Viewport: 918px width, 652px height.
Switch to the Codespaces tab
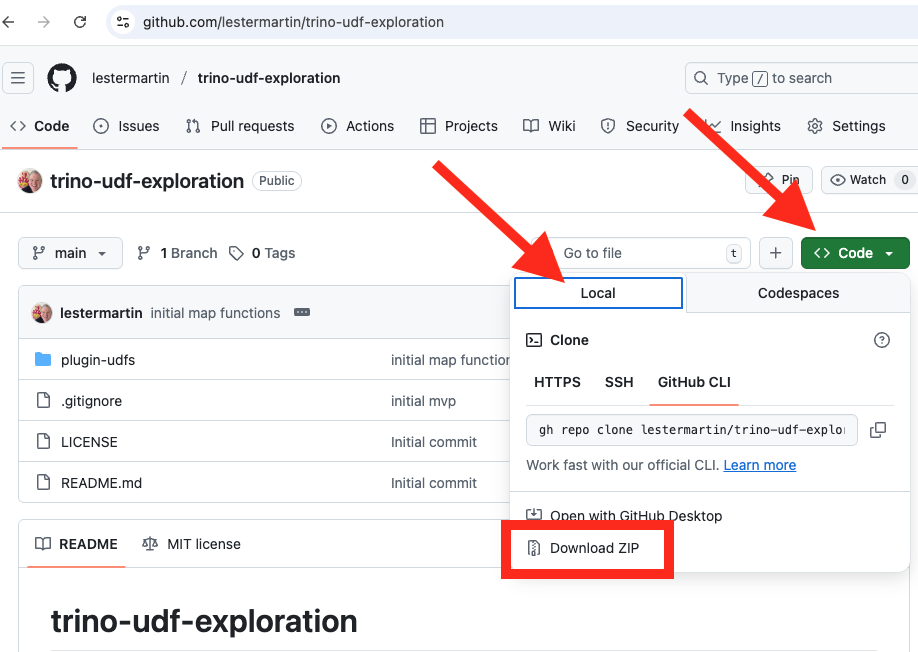(798, 293)
